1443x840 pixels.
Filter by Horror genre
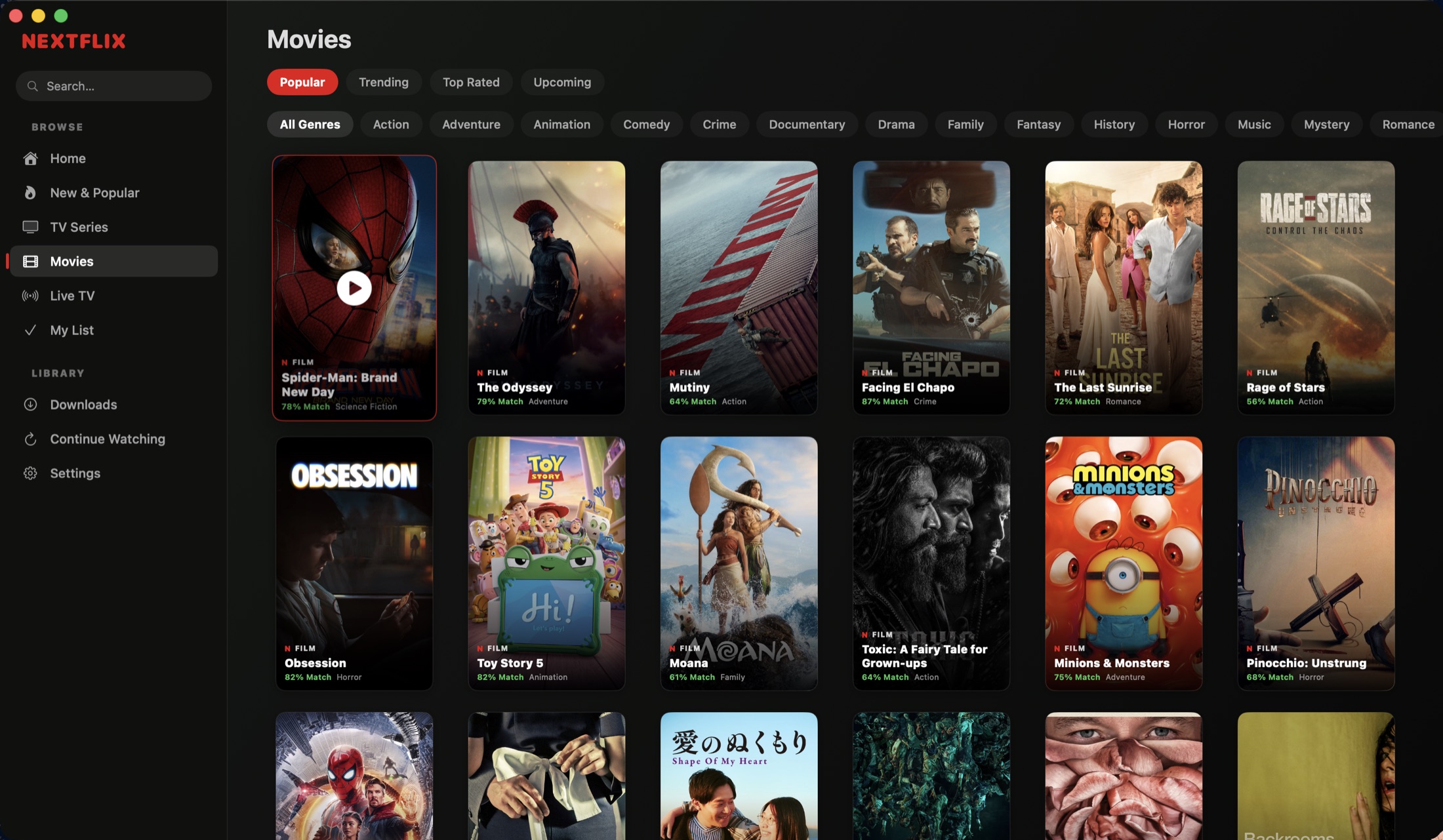(1186, 124)
